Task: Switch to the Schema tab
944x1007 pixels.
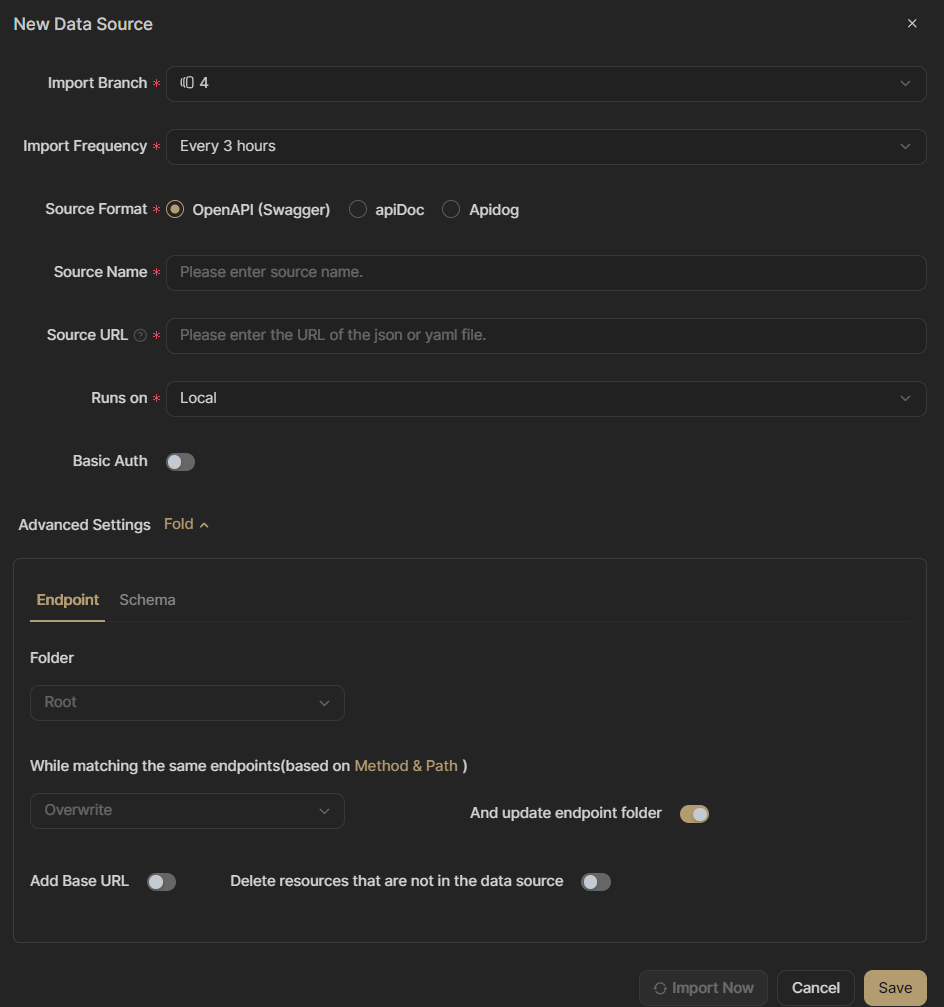Action: point(147,600)
